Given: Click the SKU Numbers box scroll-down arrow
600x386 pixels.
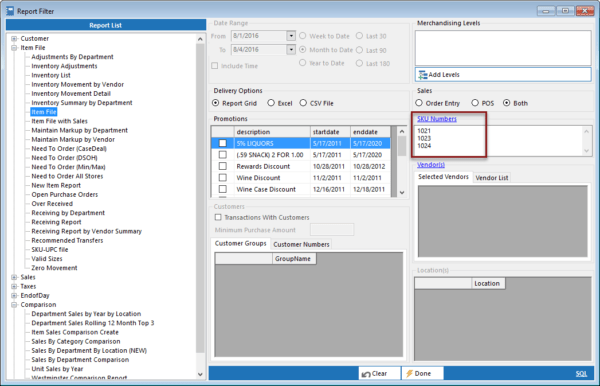Looking at the screenshot, I should (x=587, y=151).
